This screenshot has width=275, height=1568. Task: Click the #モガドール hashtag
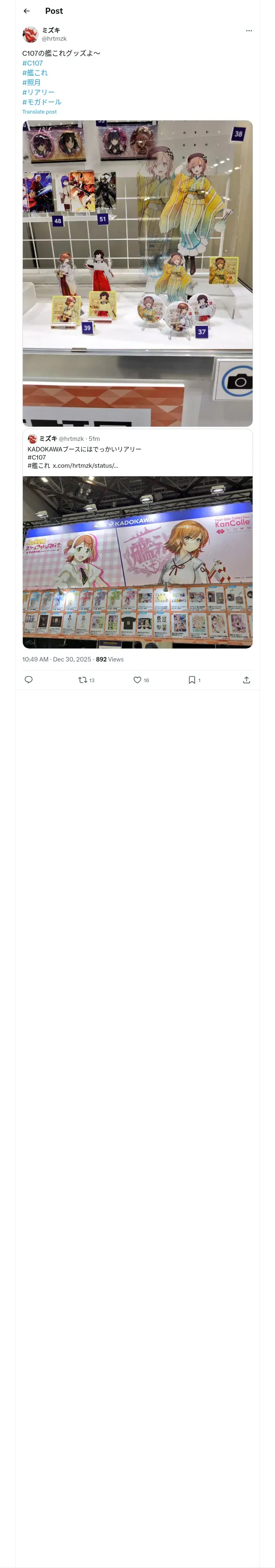click(x=42, y=102)
